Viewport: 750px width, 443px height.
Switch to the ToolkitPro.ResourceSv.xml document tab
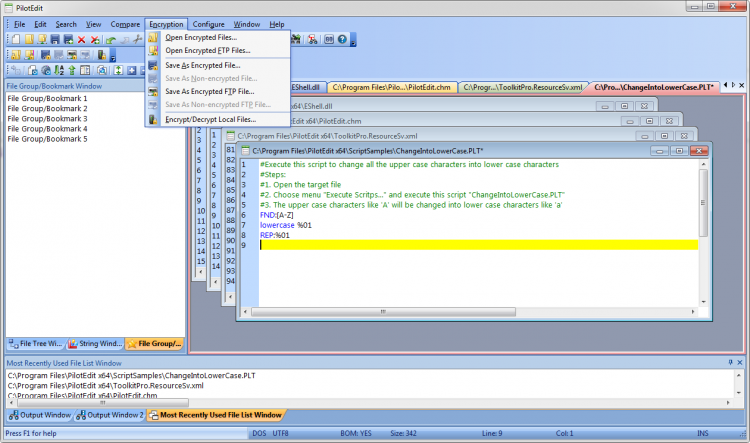tap(523, 87)
